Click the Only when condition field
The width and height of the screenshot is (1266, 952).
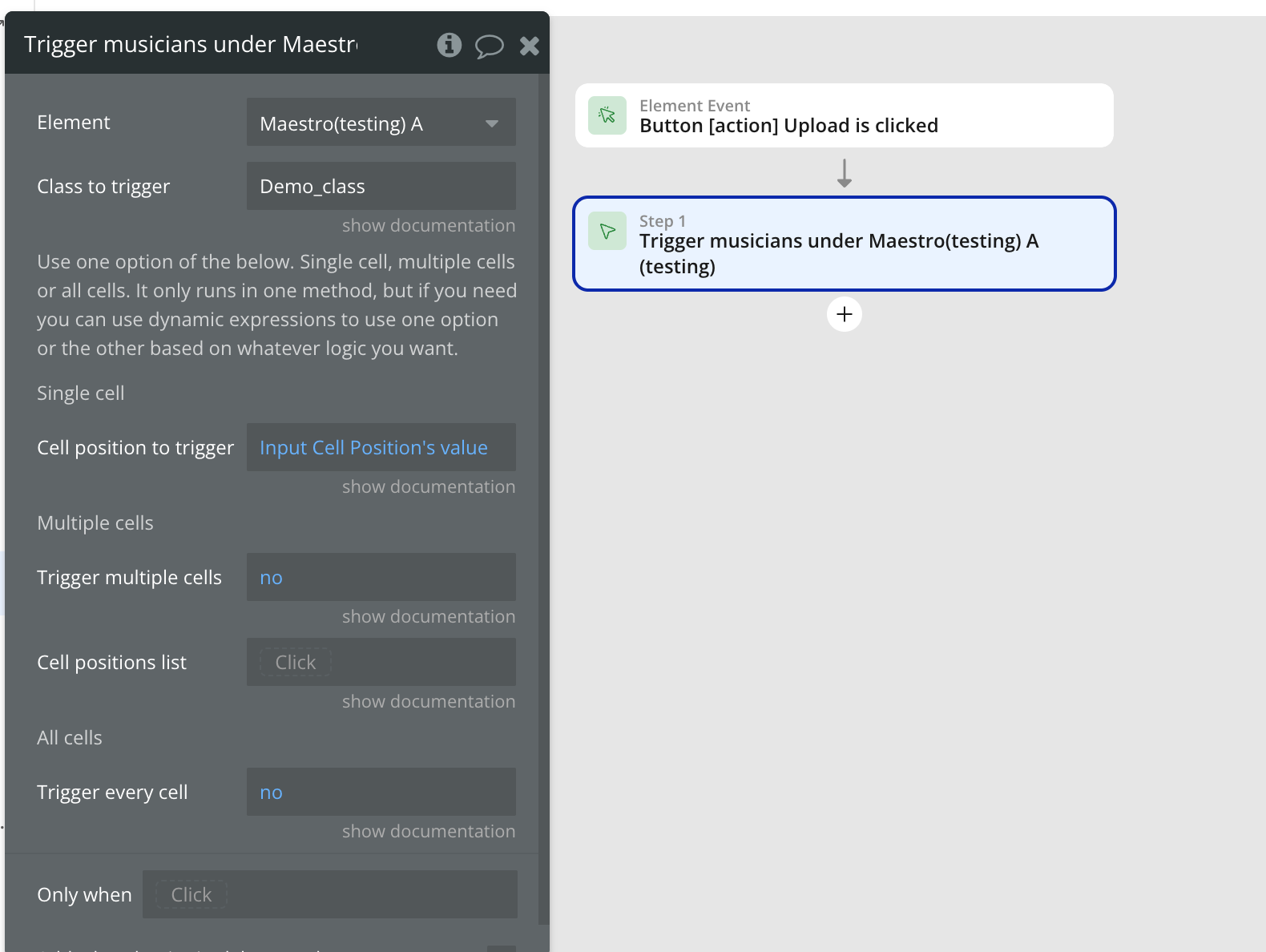330,894
